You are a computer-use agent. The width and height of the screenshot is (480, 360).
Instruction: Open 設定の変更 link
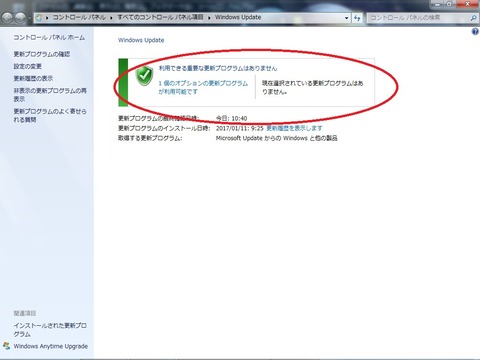[27, 66]
